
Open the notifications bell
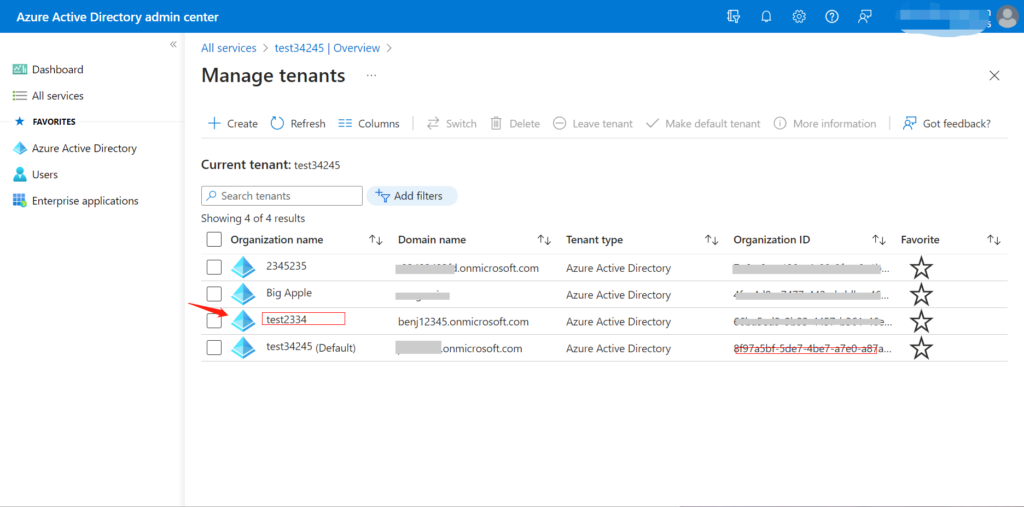pos(766,17)
